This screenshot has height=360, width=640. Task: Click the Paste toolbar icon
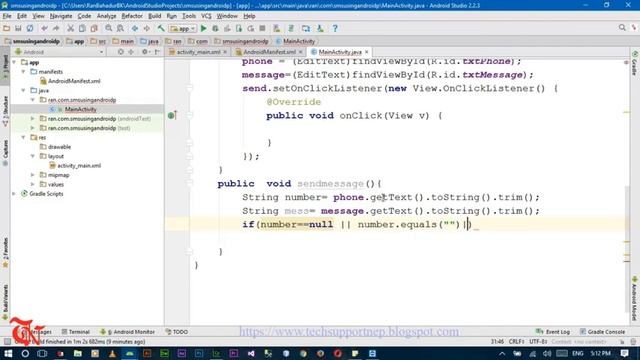point(94,28)
